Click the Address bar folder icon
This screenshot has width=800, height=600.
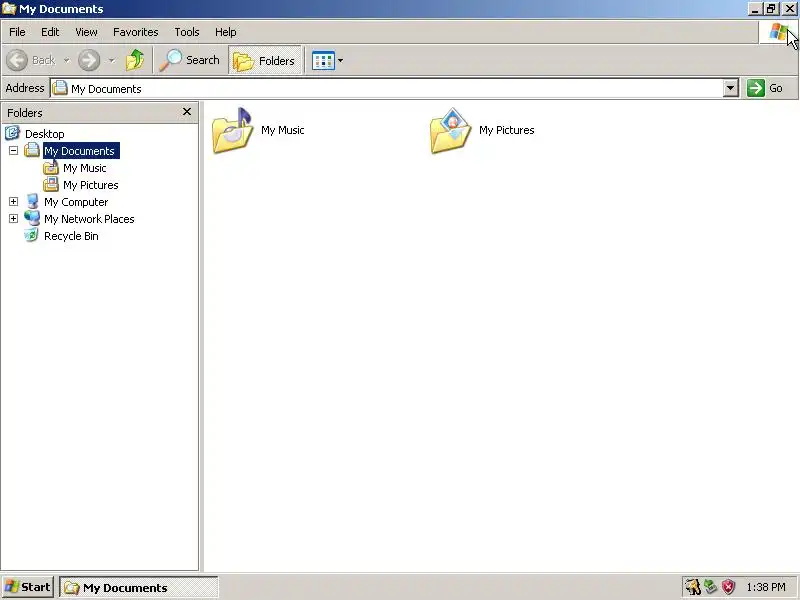click(60, 88)
